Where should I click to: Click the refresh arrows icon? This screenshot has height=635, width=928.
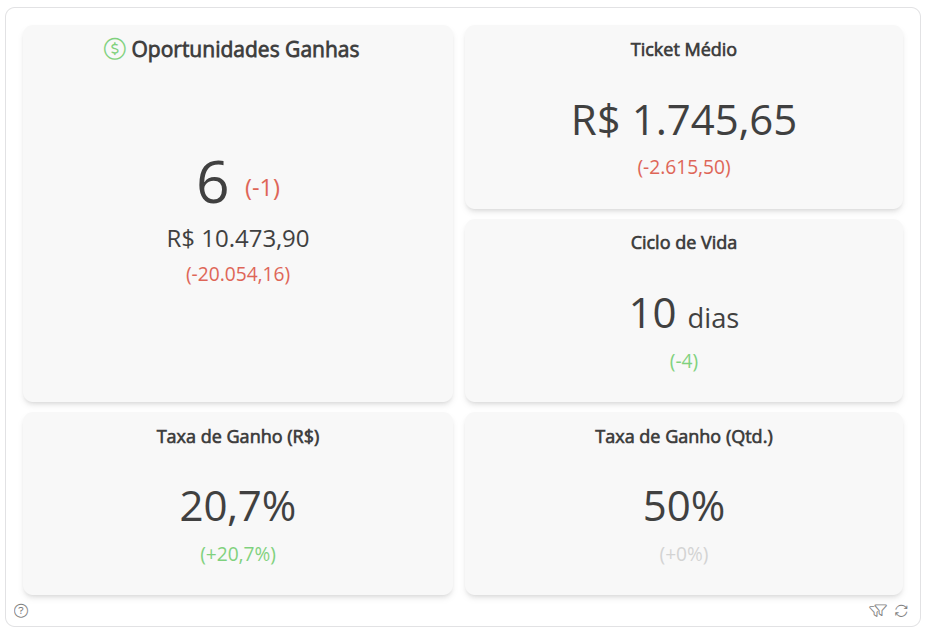point(901,610)
